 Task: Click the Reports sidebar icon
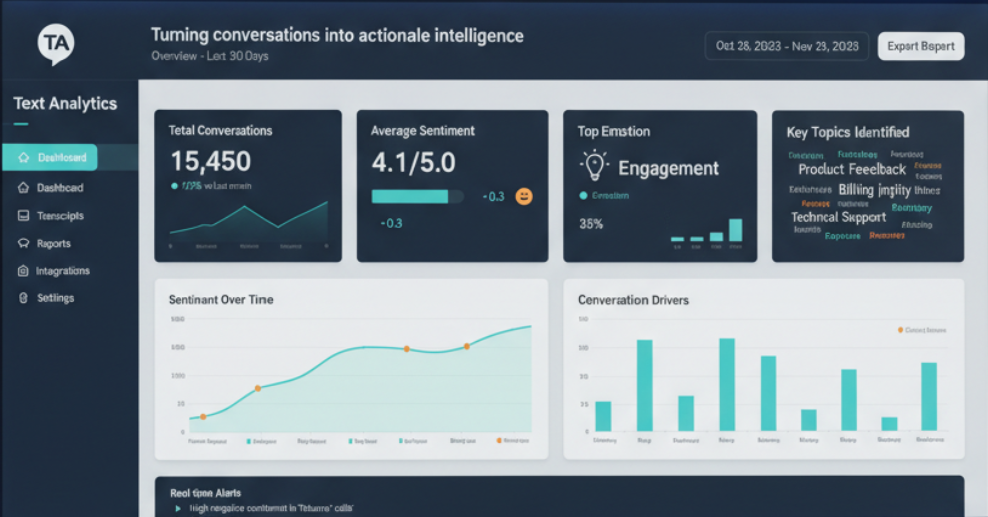point(24,243)
